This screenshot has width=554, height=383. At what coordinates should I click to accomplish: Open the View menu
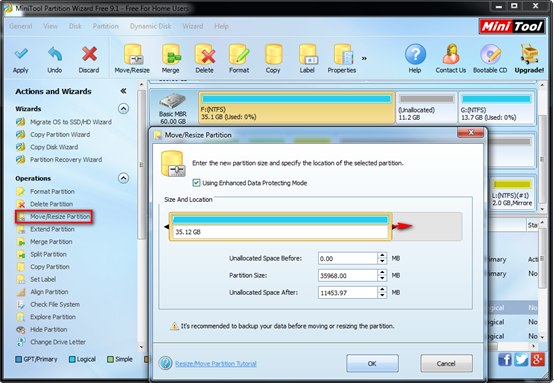point(51,26)
